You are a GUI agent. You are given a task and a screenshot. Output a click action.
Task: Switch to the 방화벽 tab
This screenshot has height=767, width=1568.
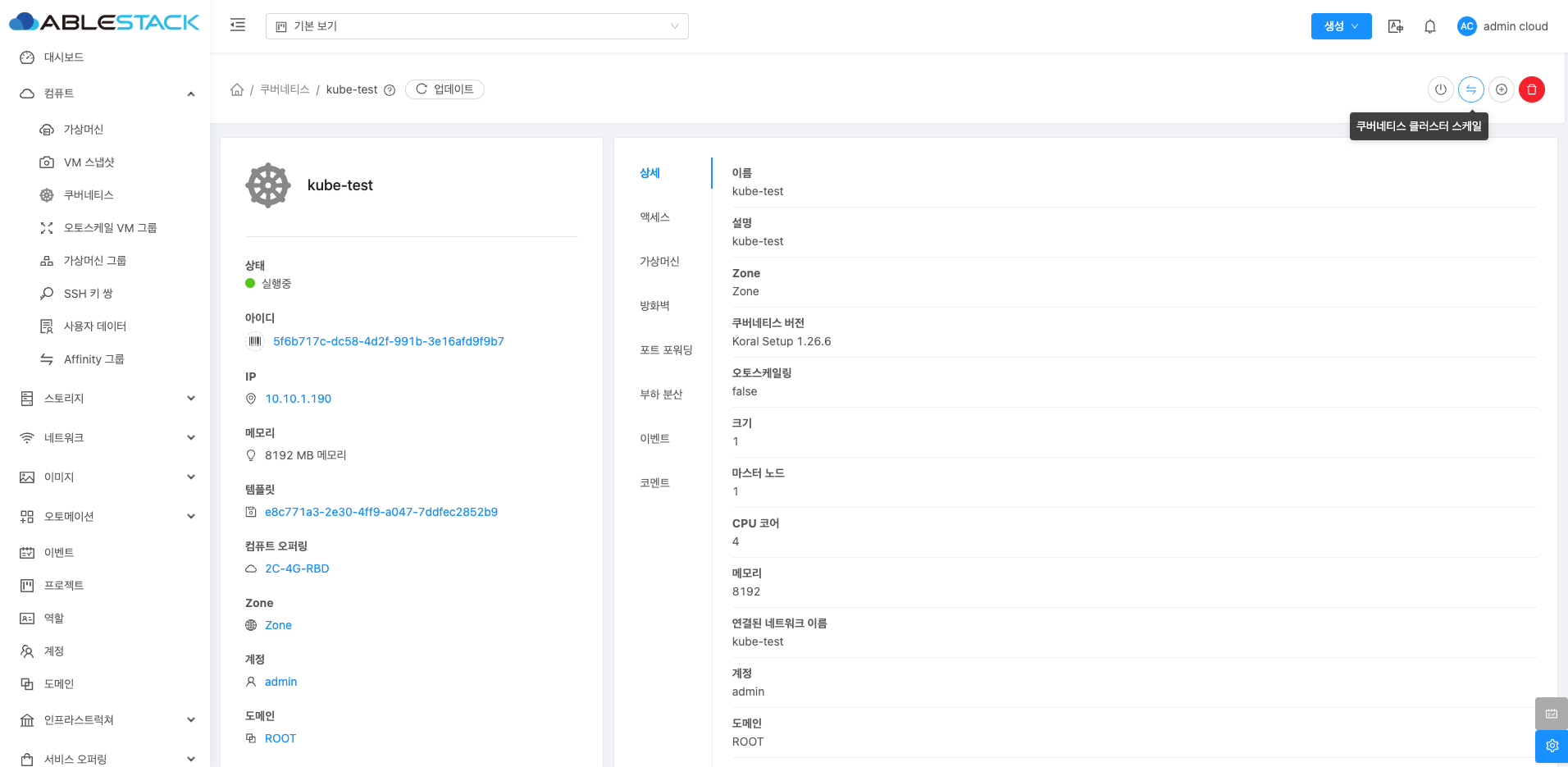[x=654, y=306]
